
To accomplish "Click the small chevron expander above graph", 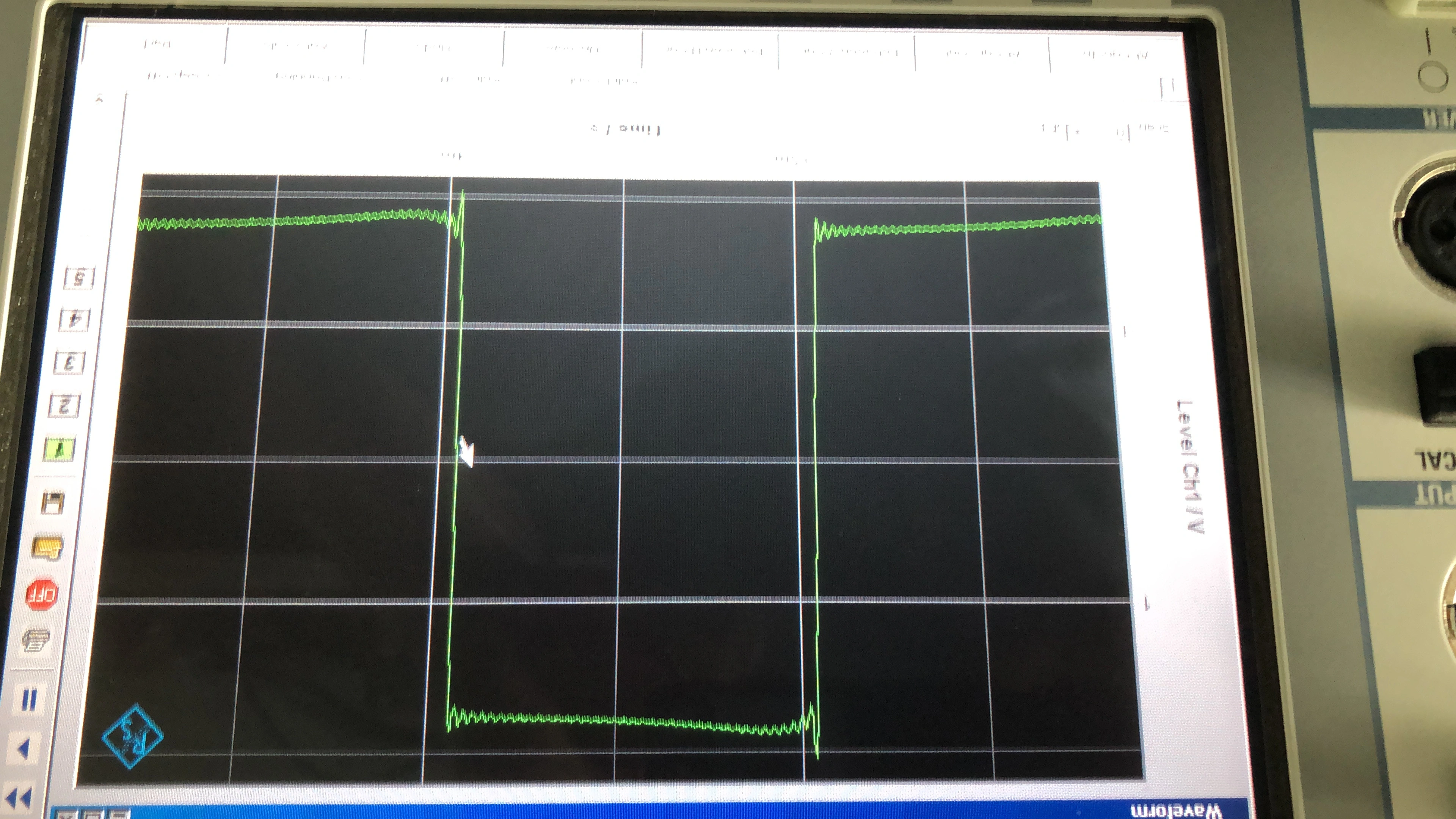I will point(99,100).
